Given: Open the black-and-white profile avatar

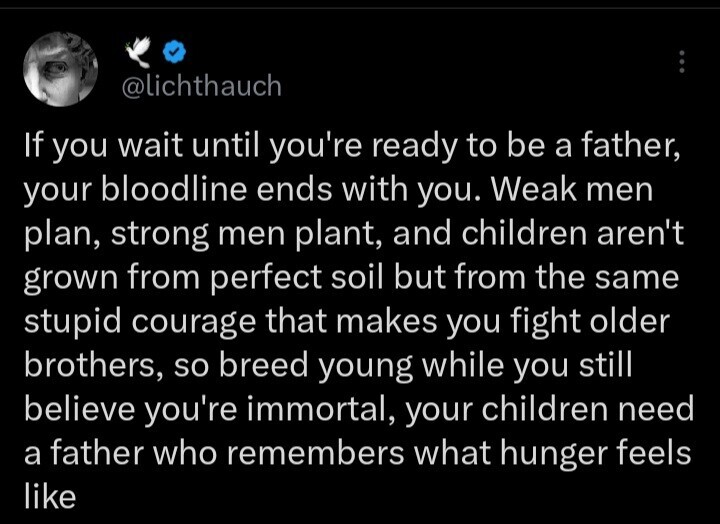Looking at the screenshot, I should pyautogui.click(x=61, y=69).
